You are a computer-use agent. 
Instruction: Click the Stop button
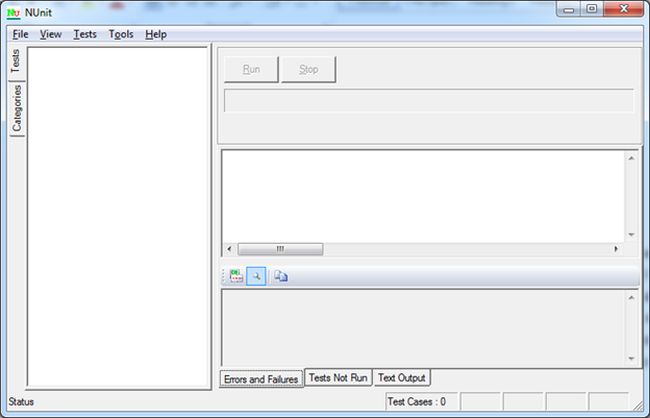308,69
